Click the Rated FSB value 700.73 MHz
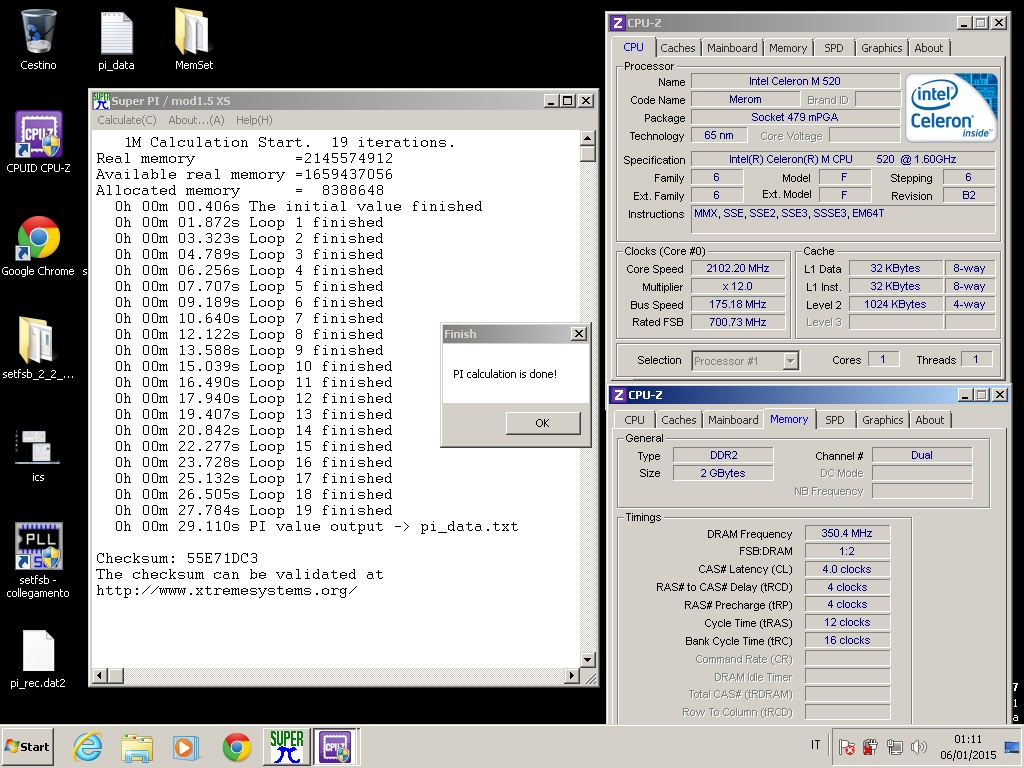 pos(738,322)
